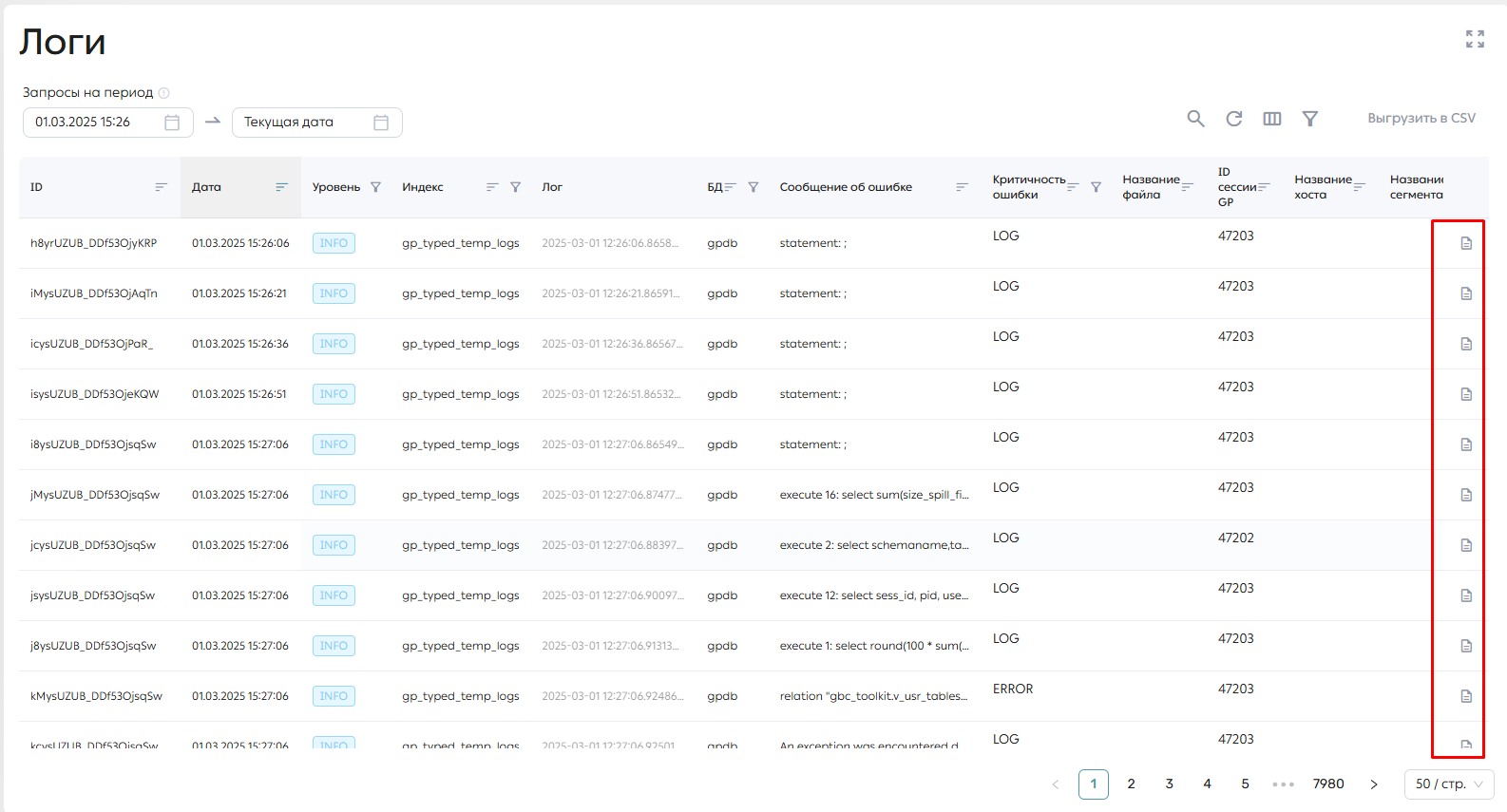1507x812 pixels.
Task: Open the search magnifier icon in toolbar
Action: [x=1195, y=119]
